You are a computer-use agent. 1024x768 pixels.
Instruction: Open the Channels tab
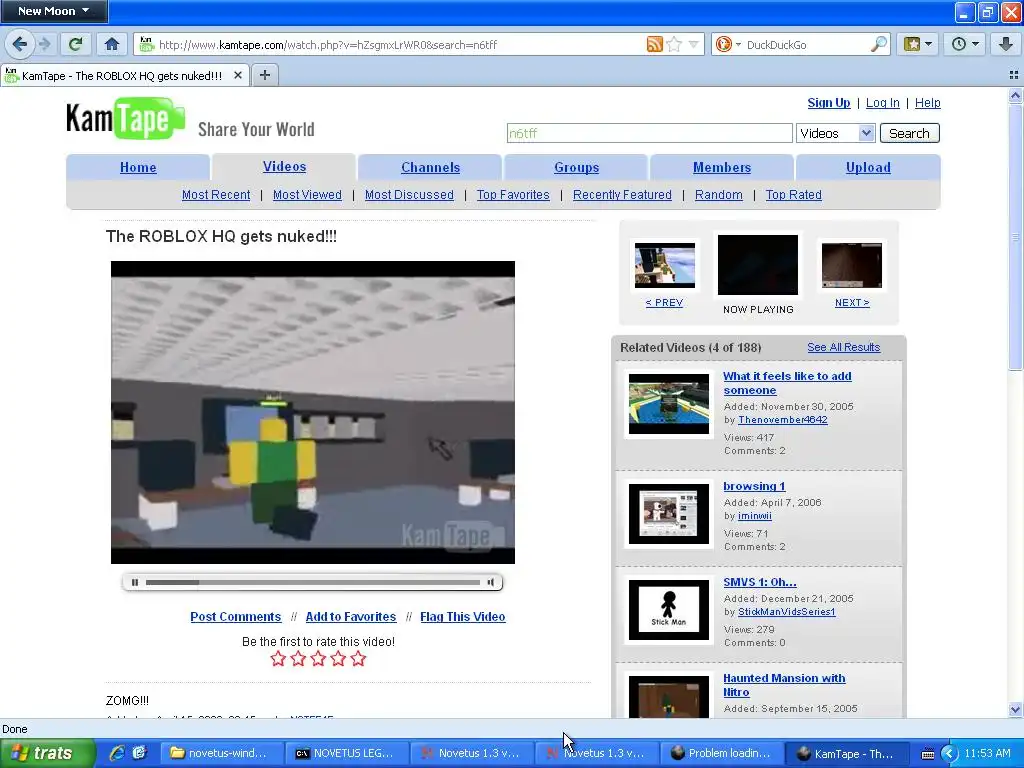tap(430, 167)
